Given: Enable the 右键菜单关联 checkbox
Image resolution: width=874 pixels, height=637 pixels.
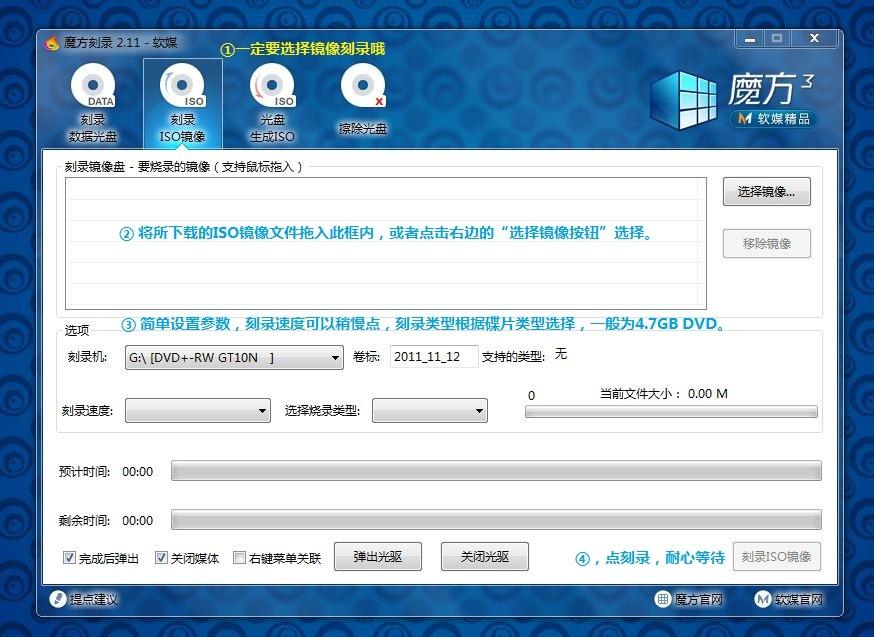Looking at the screenshot, I should 239,557.
